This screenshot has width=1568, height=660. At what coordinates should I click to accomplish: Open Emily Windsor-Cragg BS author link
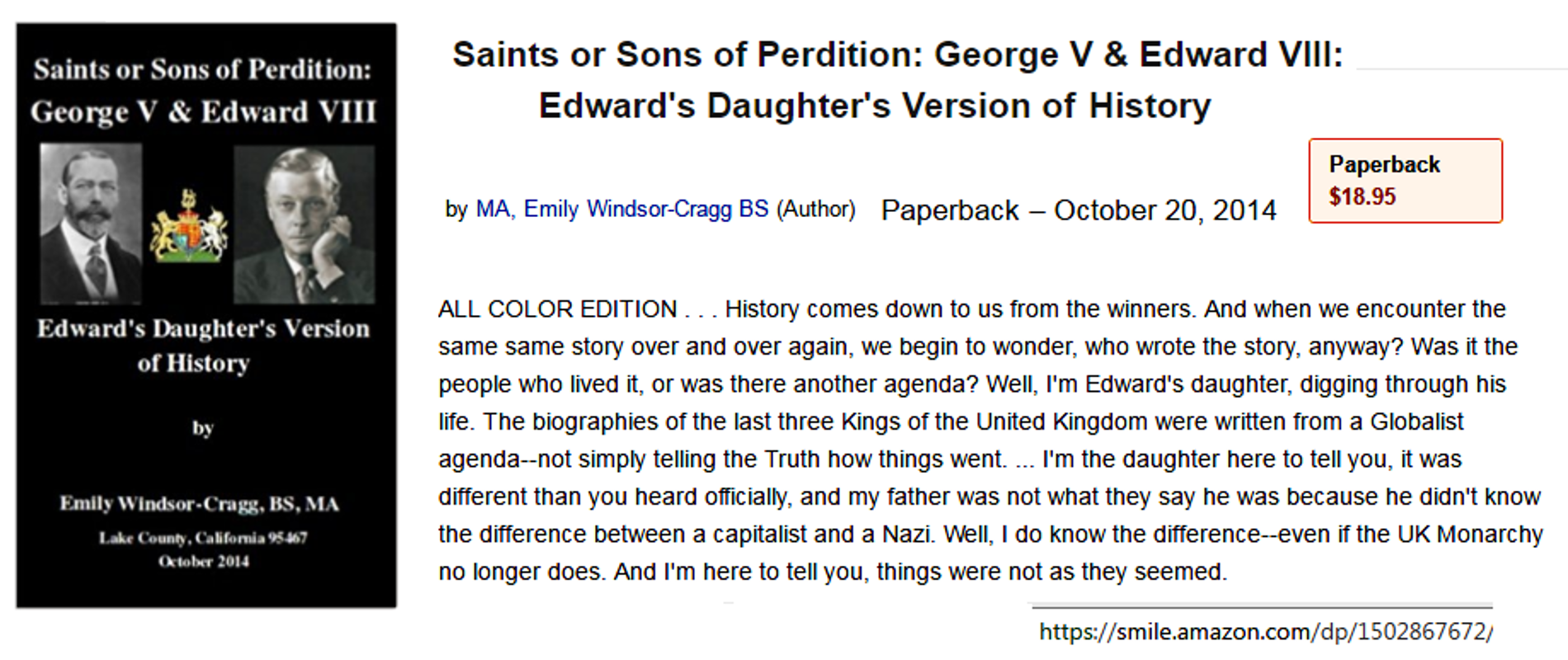[646, 210]
